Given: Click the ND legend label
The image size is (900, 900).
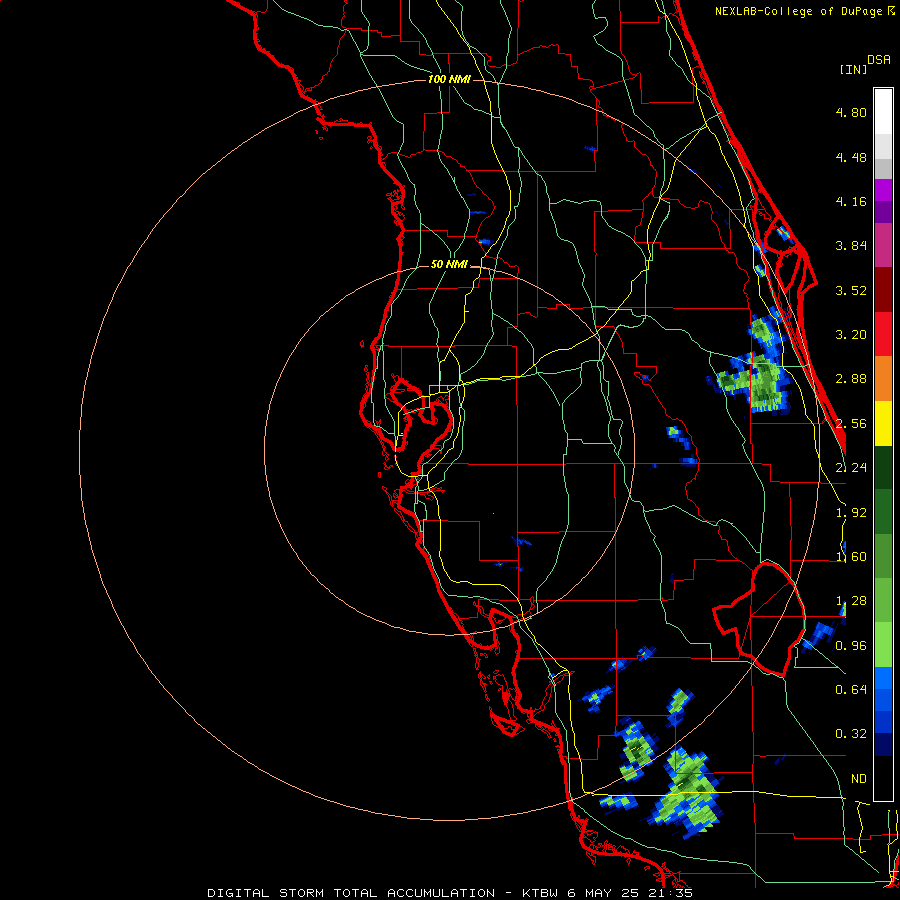Looking at the screenshot, I should 859,779.
